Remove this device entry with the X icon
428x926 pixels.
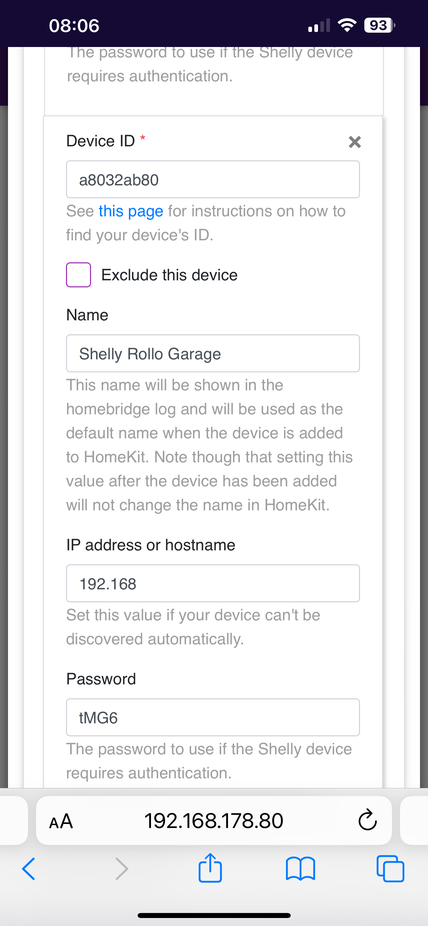click(x=354, y=142)
